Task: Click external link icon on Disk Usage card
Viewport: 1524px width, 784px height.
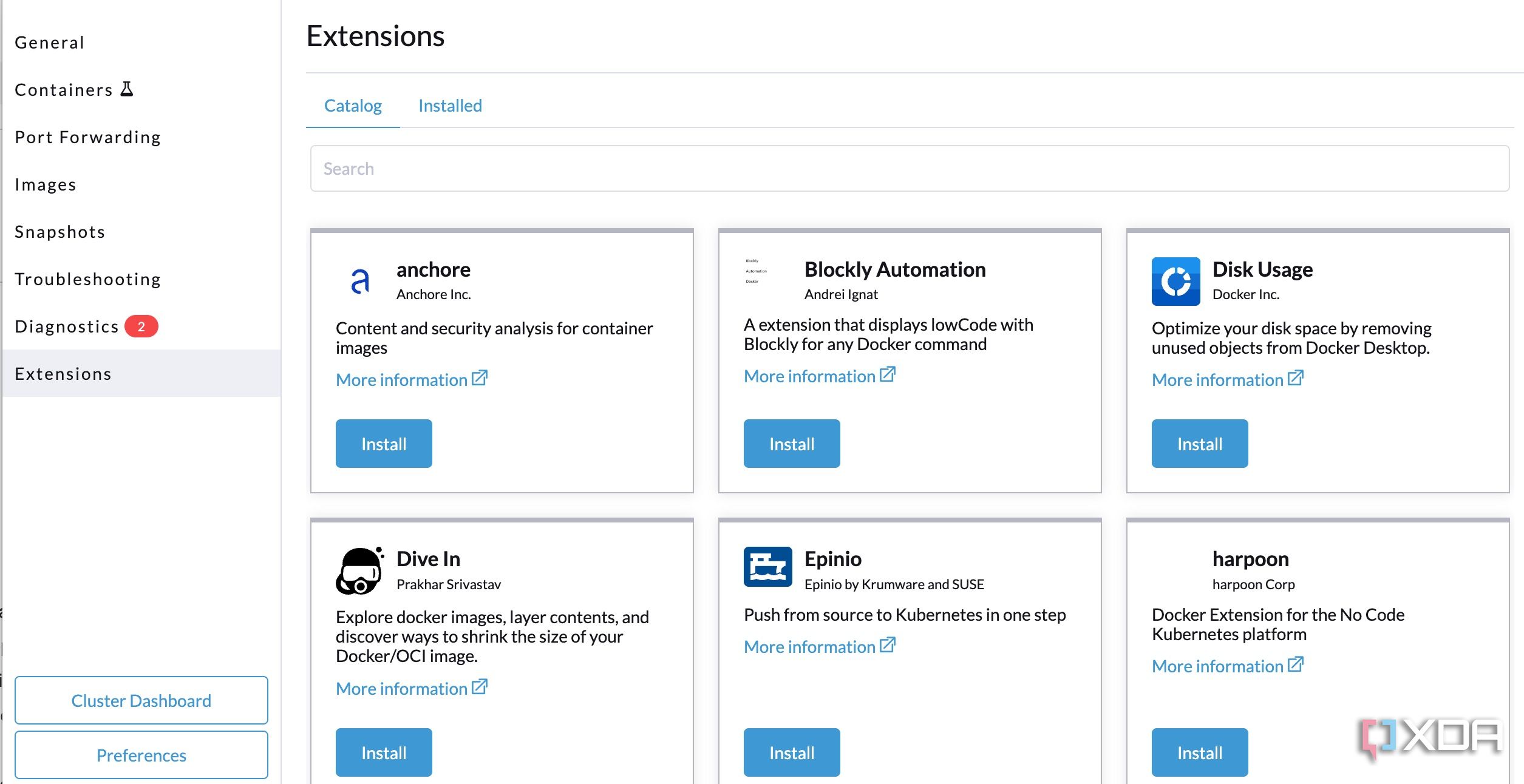Action: pyautogui.click(x=1296, y=378)
